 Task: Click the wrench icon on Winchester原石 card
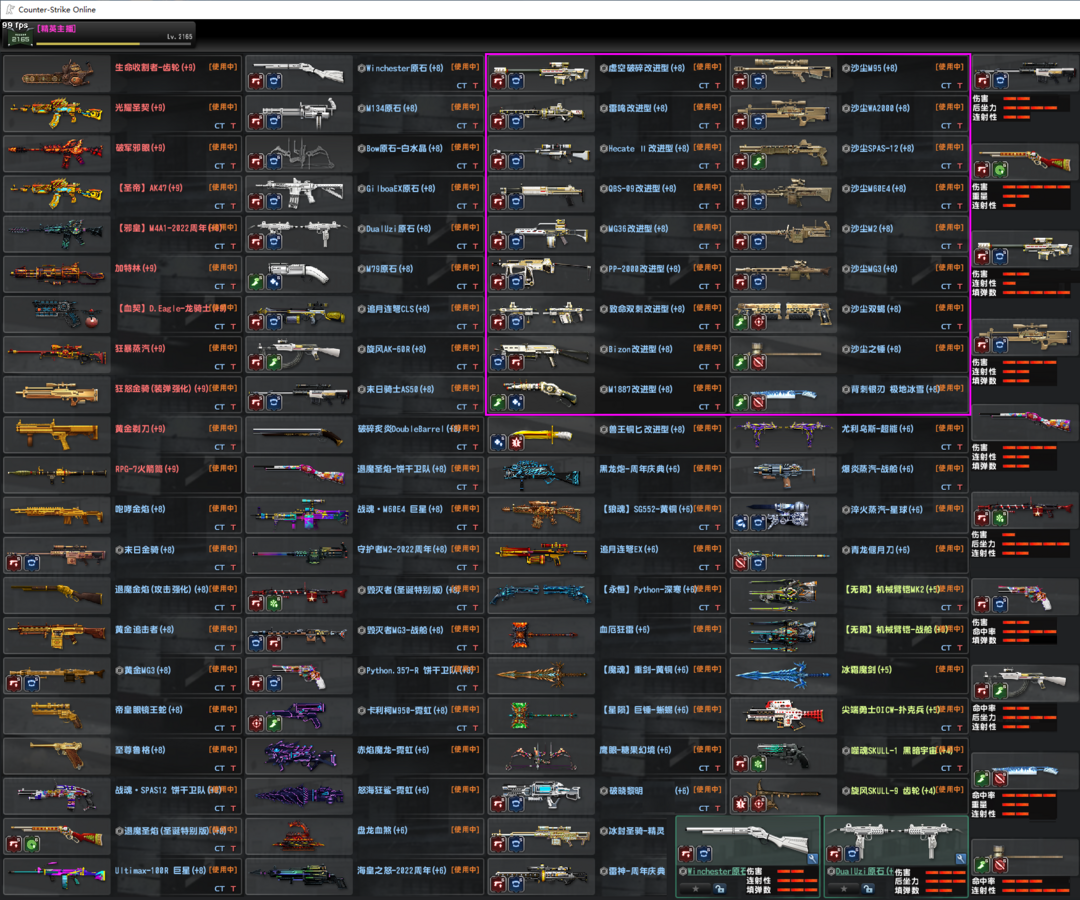(813, 858)
